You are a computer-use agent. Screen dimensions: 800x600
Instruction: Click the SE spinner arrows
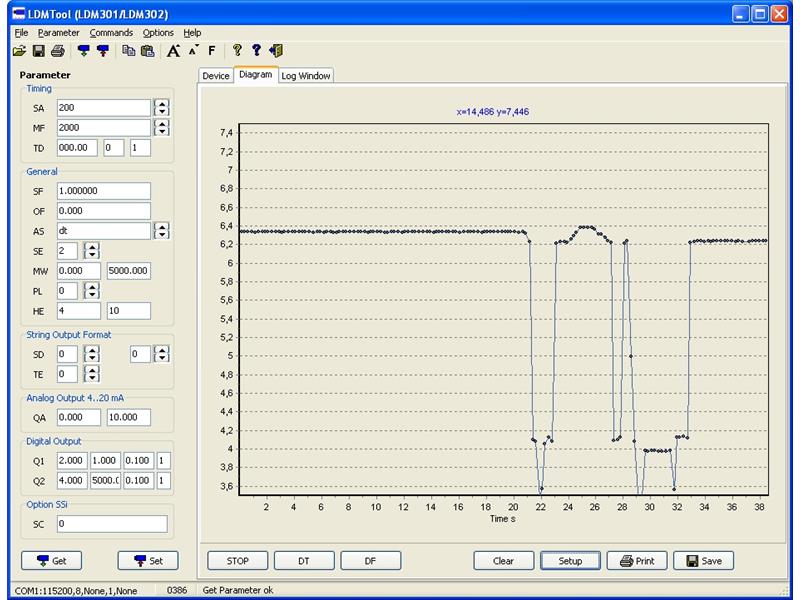92,251
